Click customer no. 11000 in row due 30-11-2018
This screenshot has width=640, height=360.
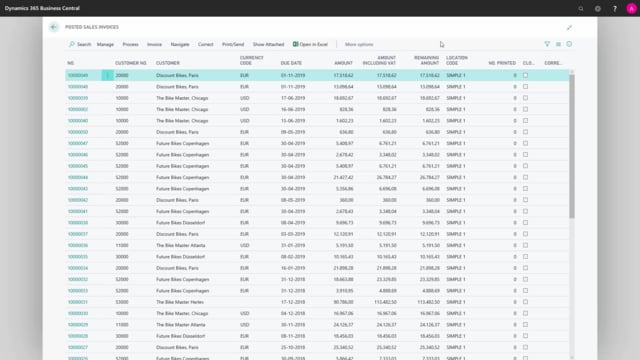coord(122,324)
